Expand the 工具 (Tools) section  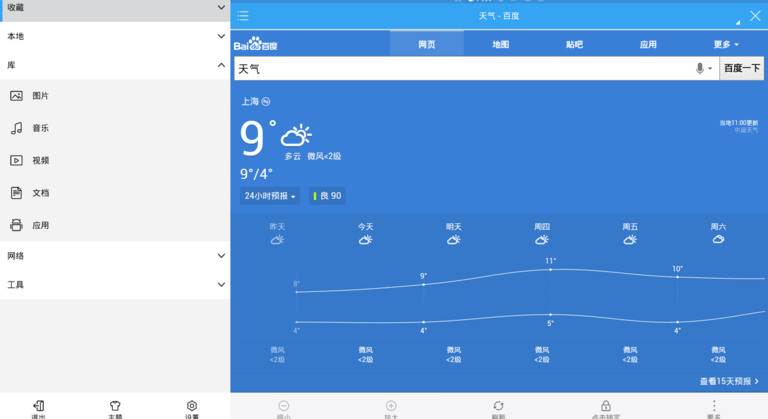pos(115,285)
